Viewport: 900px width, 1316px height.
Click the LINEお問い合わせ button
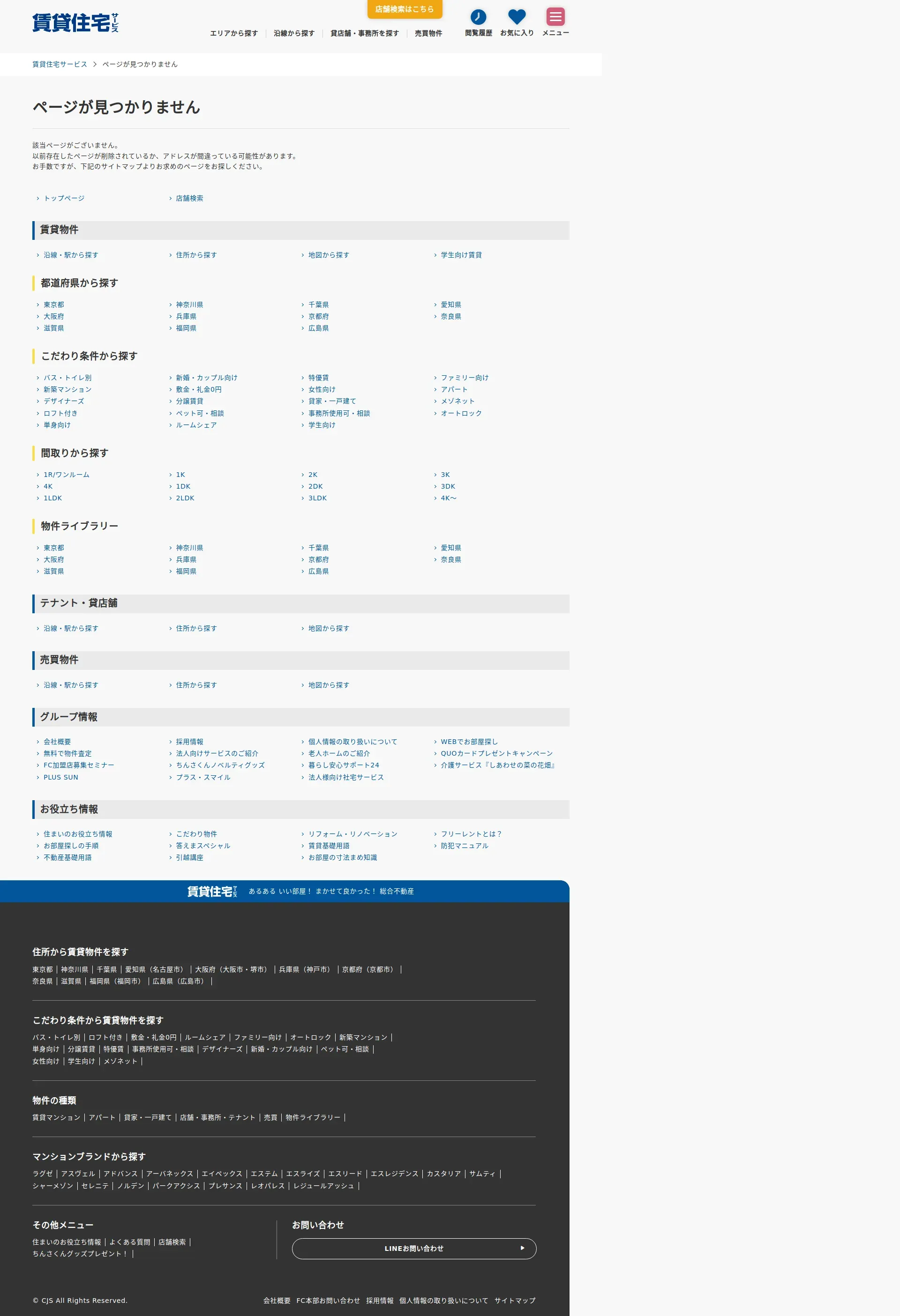pos(414,1248)
